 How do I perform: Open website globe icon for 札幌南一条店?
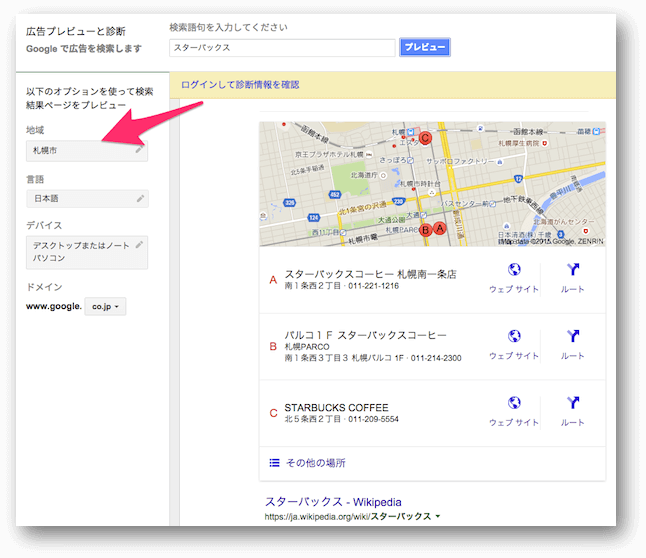click(x=514, y=270)
